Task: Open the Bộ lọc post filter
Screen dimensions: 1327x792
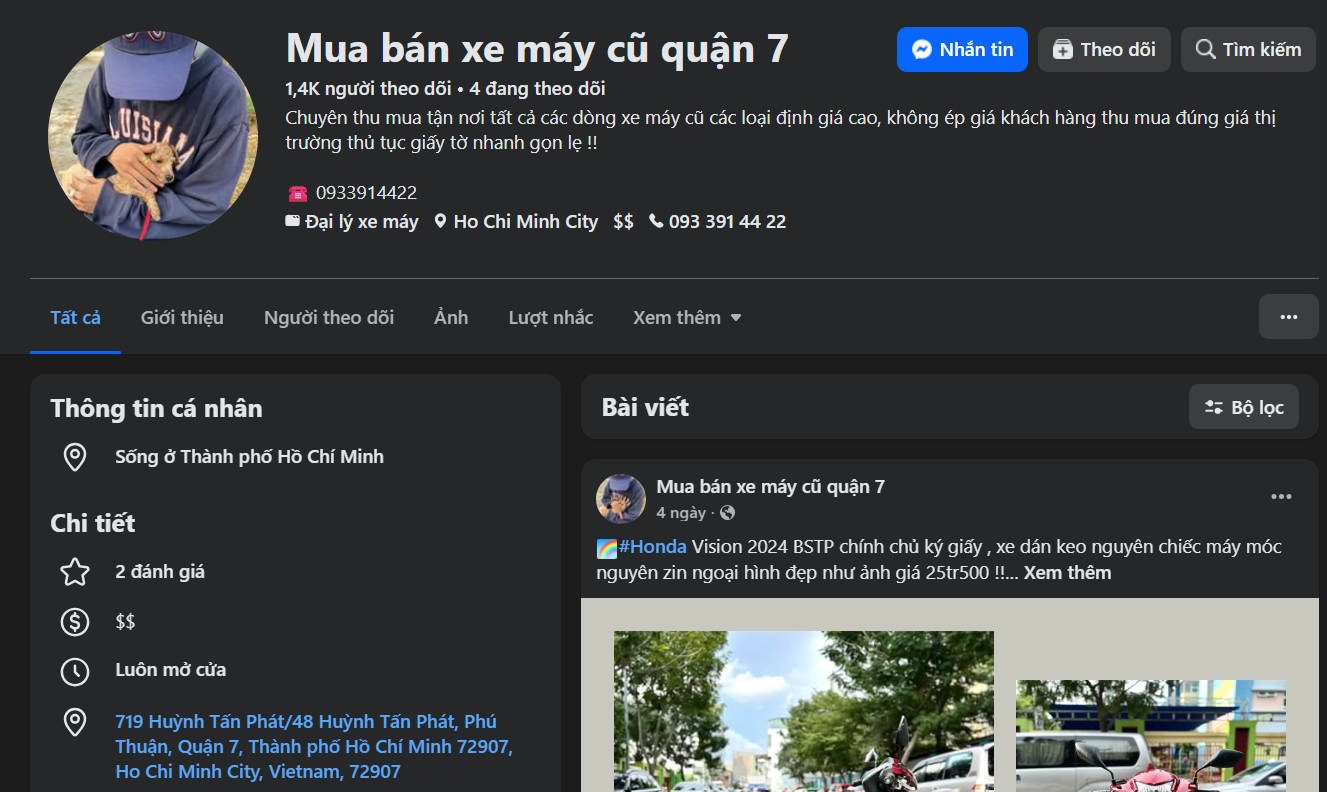Action: coord(1244,407)
